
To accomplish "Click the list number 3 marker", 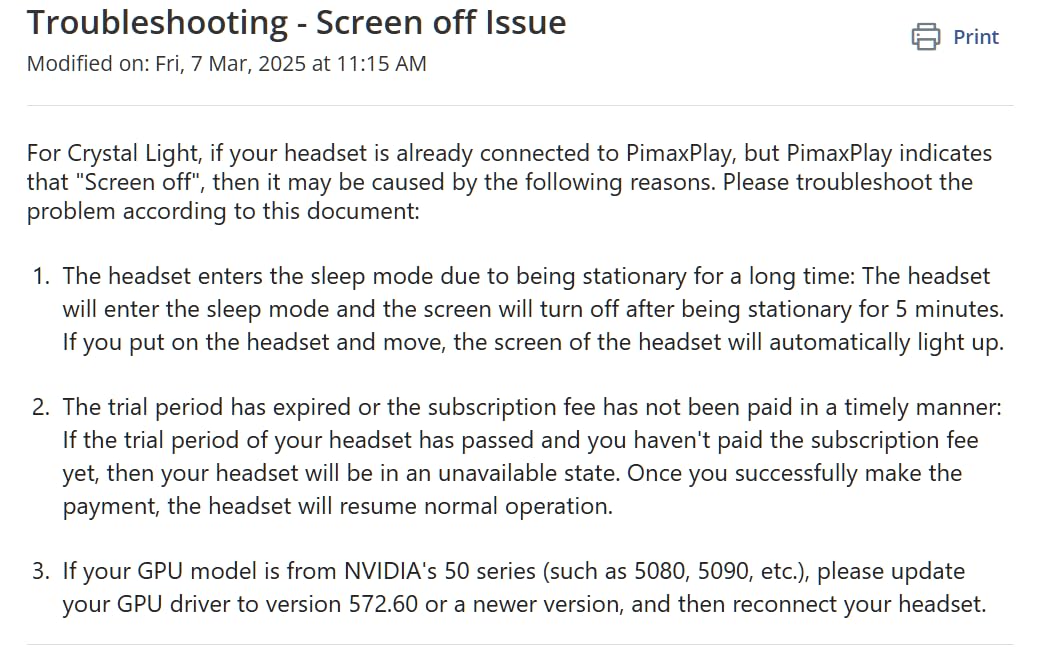I will [40, 572].
